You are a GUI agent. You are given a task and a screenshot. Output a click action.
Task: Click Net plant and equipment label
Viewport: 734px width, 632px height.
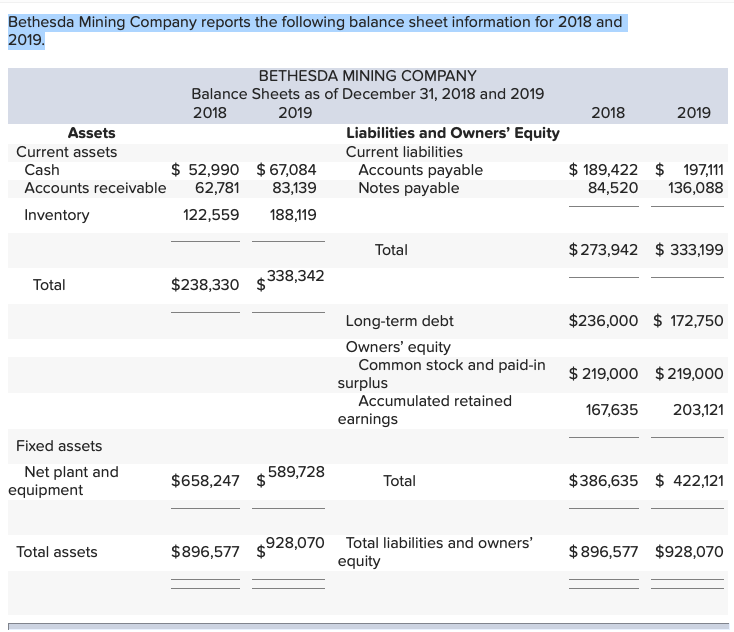(x=63, y=481)
